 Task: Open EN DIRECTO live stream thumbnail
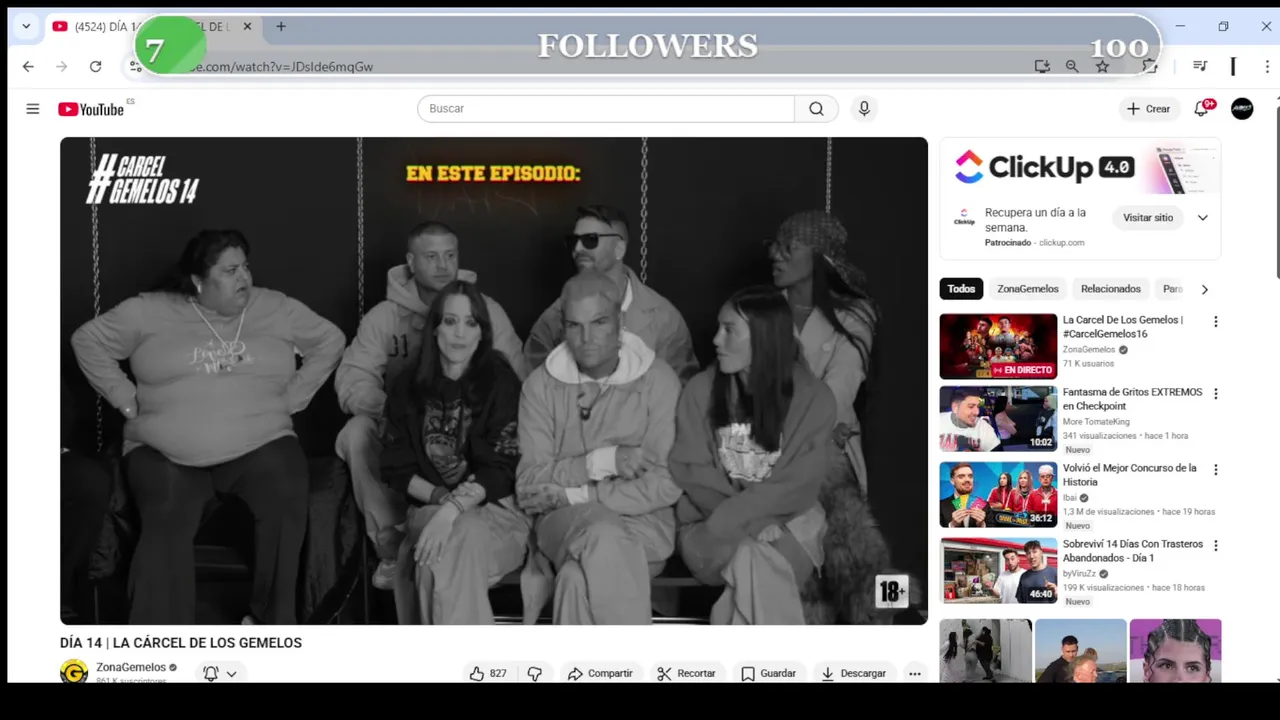pyautogui.click(x=998, y=346)
